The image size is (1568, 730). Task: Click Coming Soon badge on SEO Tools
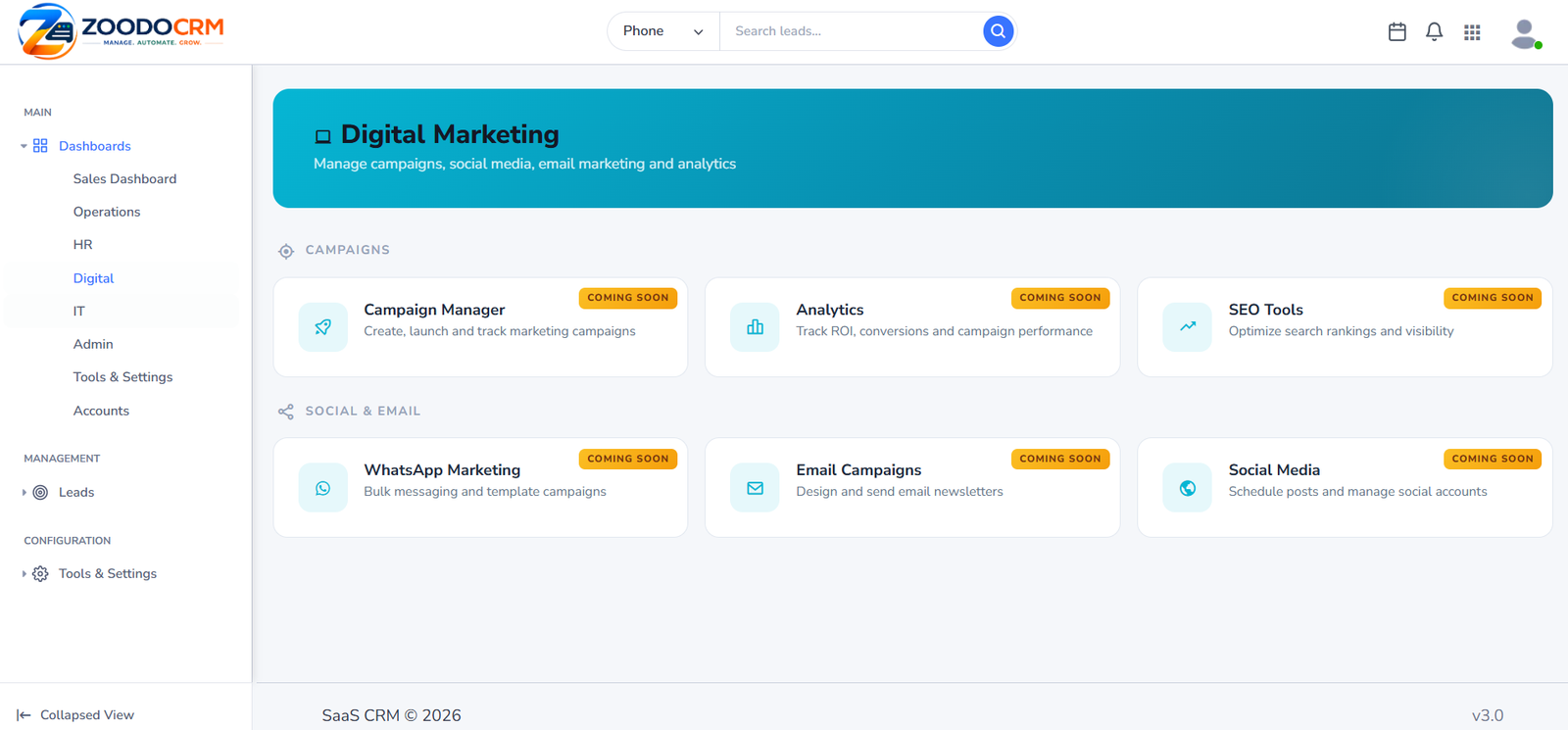coord(1493,298)
